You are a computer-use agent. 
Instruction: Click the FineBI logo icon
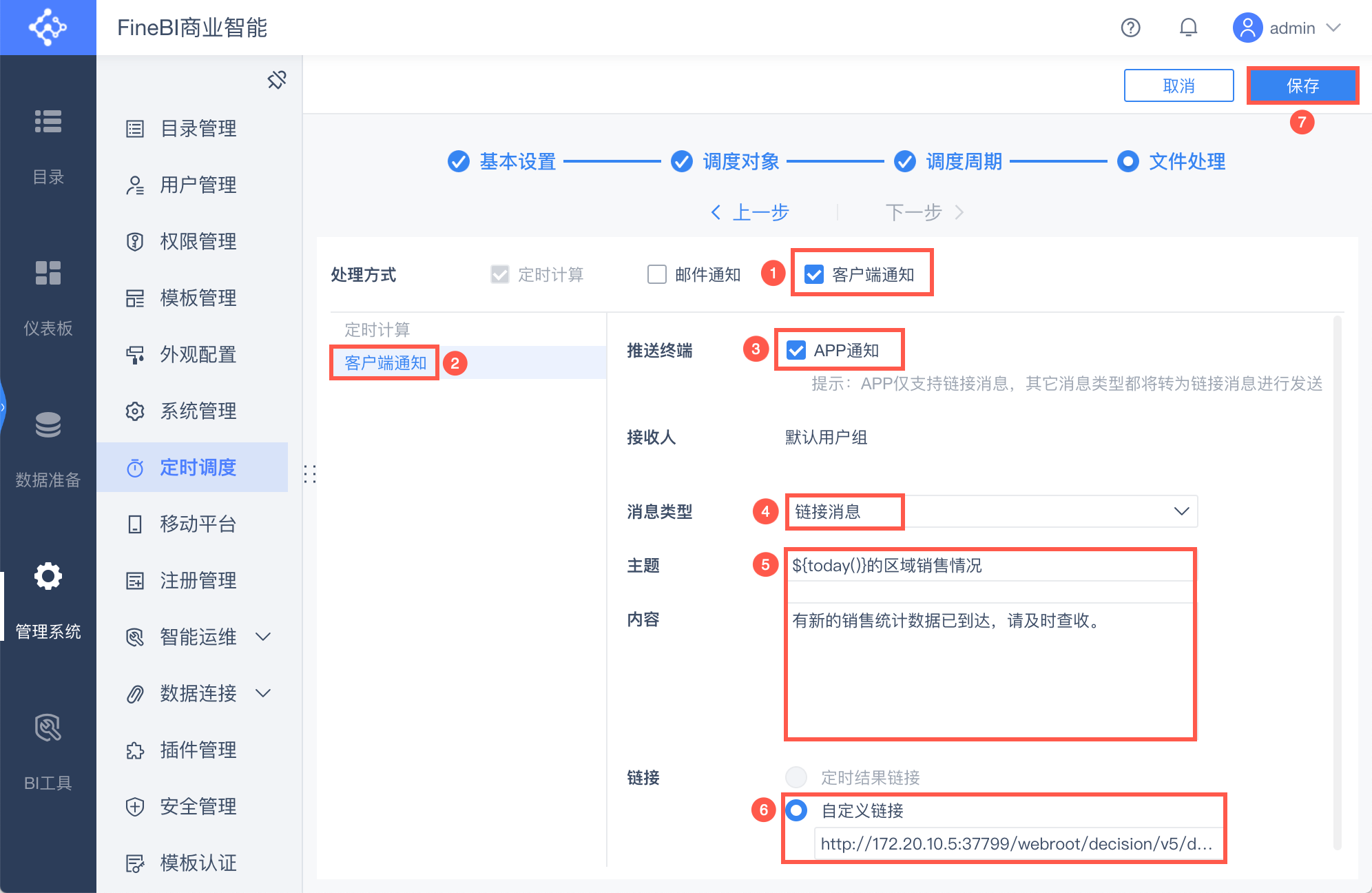point(48,28)
